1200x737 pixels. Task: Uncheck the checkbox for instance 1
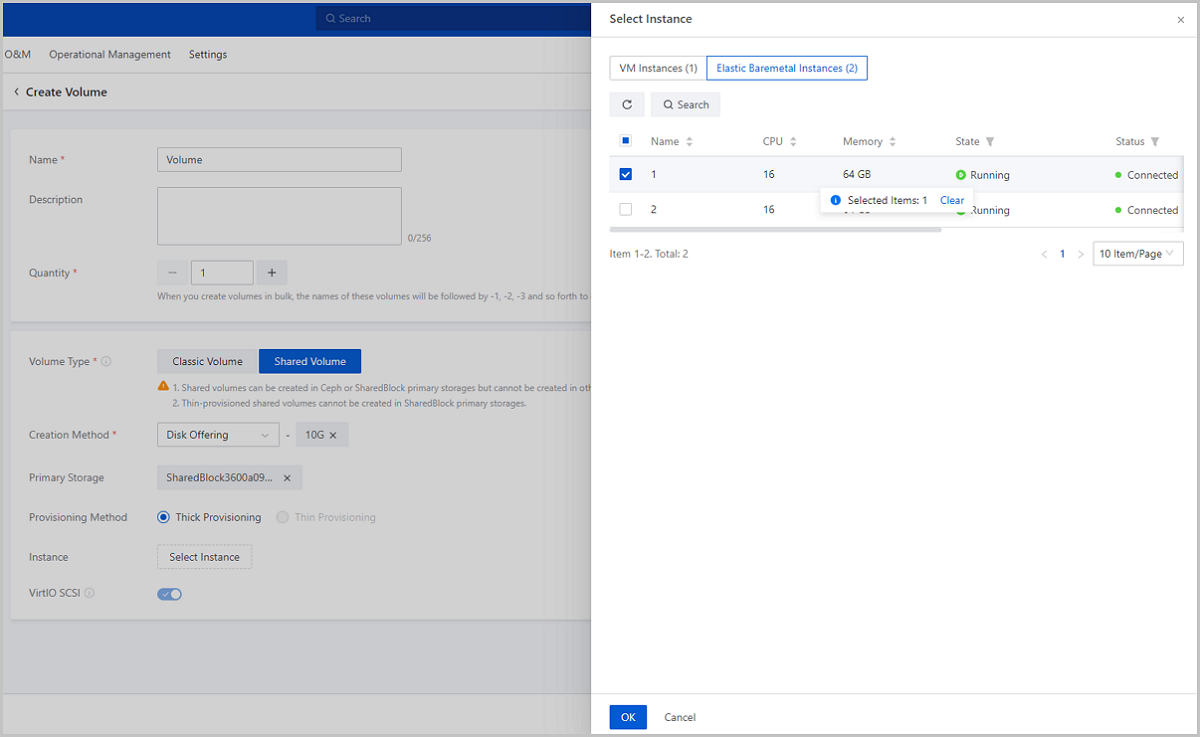coord(626,174)
